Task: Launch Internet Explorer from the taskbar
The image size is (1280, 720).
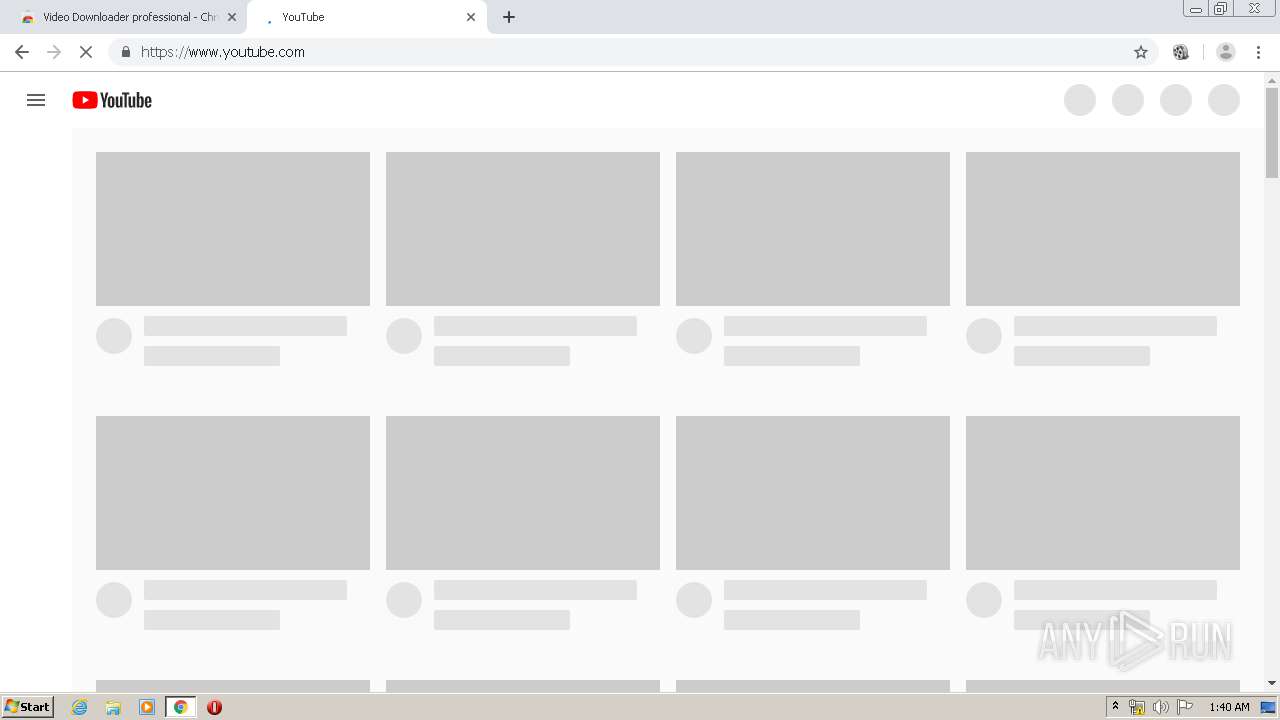Action: [x=80, y=707]
